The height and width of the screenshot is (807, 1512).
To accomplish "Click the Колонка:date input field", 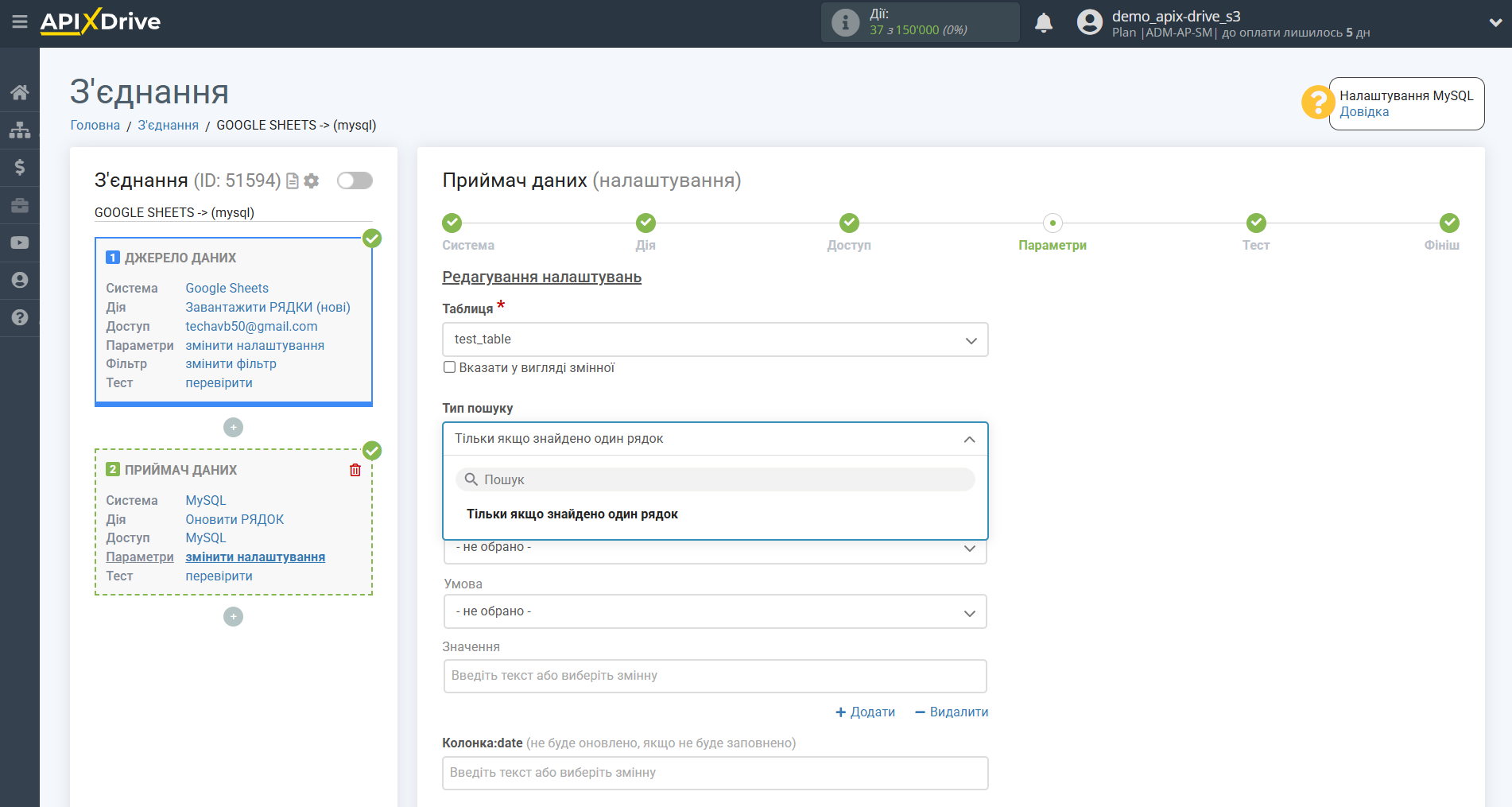I will click(x=715, y=773).
